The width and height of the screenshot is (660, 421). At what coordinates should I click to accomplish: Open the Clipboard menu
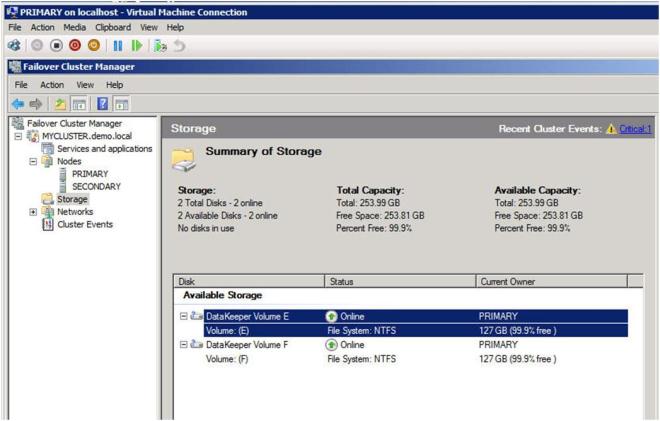[x=113, y=27]
